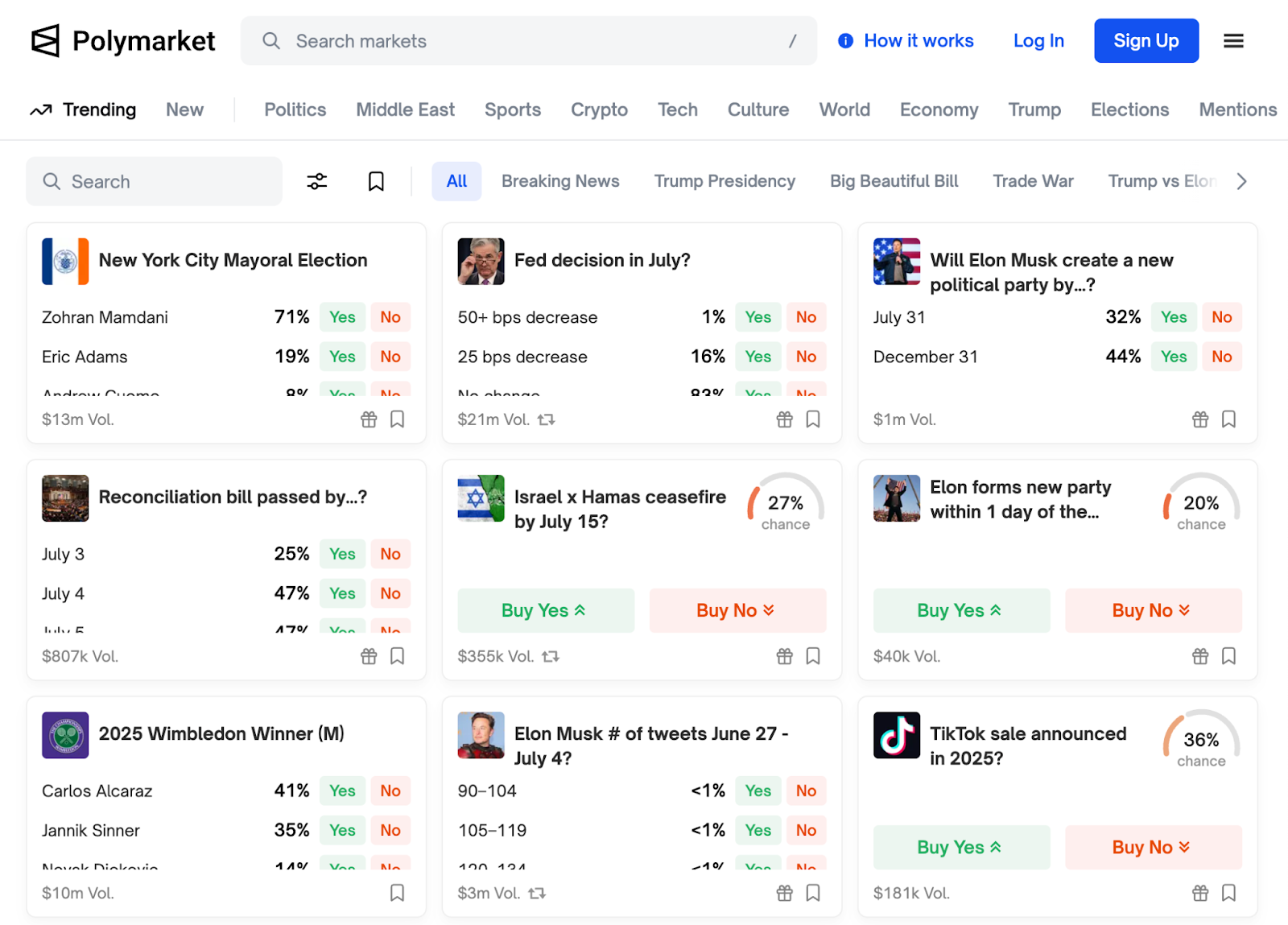Click repost icon on Israel x Hamas card

pos(551,656)
